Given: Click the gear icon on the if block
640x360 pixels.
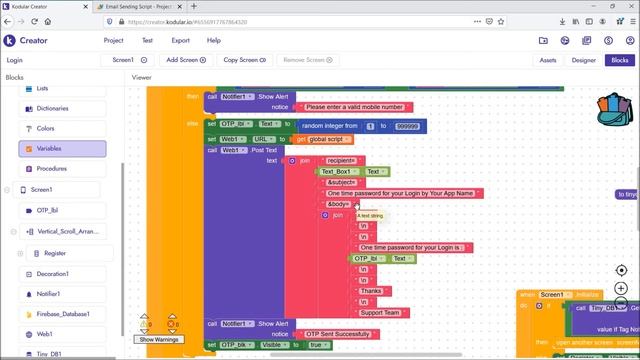Looking at the screenshot, I should click(x=539, y=306).
